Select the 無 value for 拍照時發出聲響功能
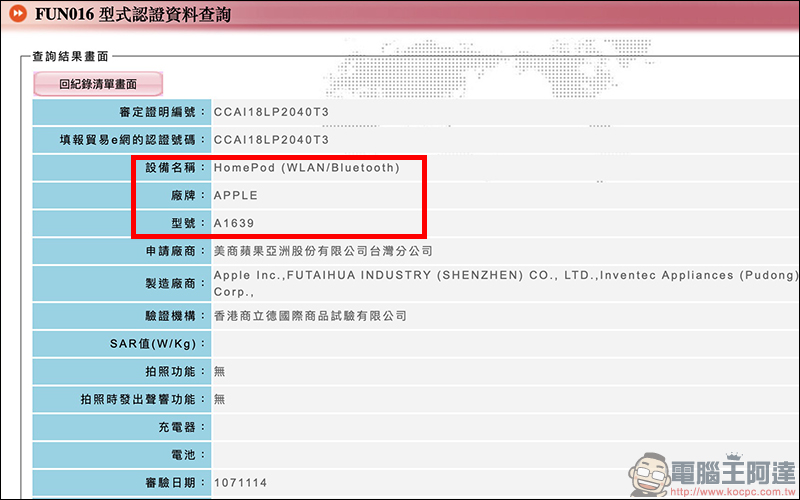 [x=219, y=399]
